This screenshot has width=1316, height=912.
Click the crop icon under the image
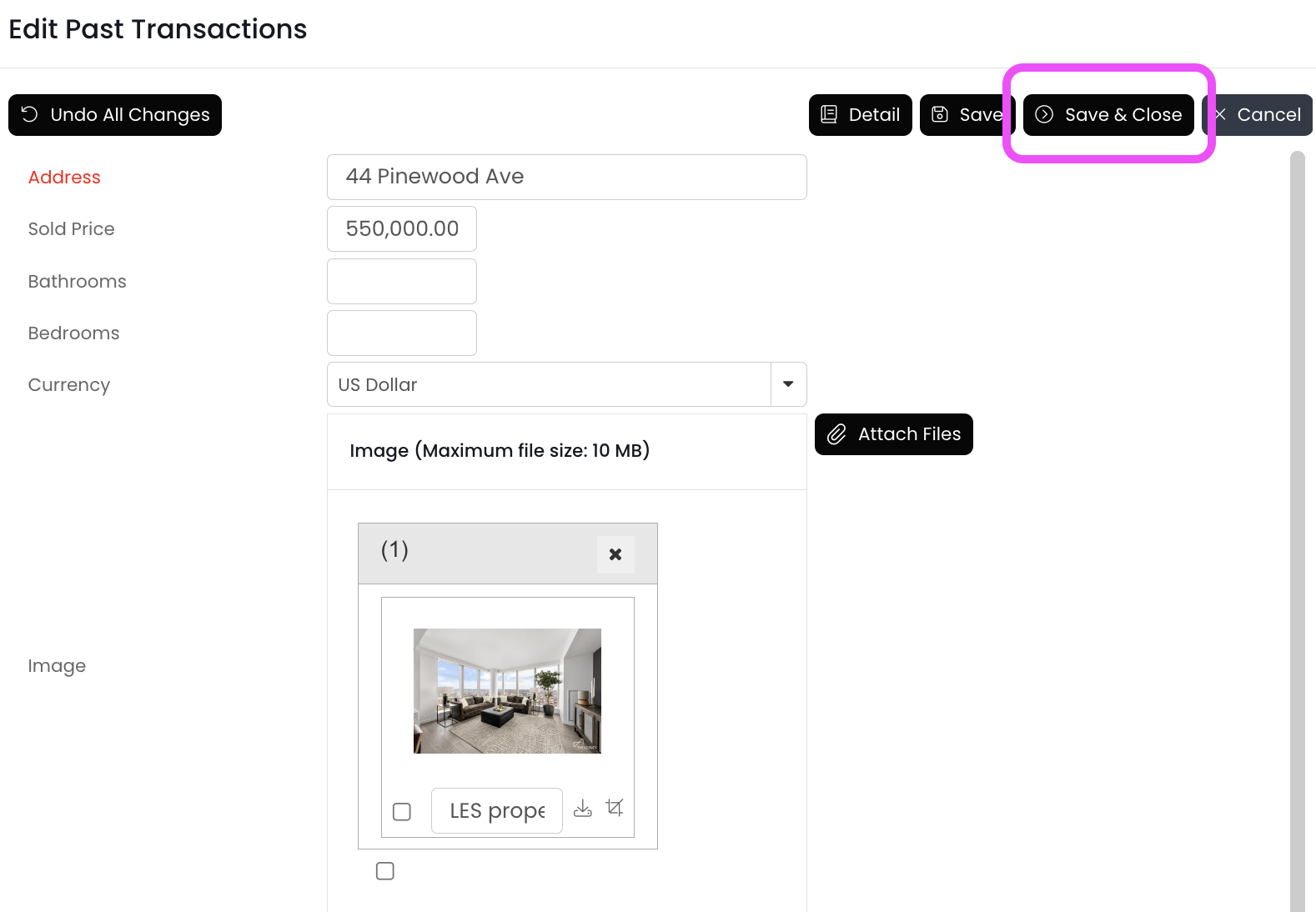coord(615,807)
